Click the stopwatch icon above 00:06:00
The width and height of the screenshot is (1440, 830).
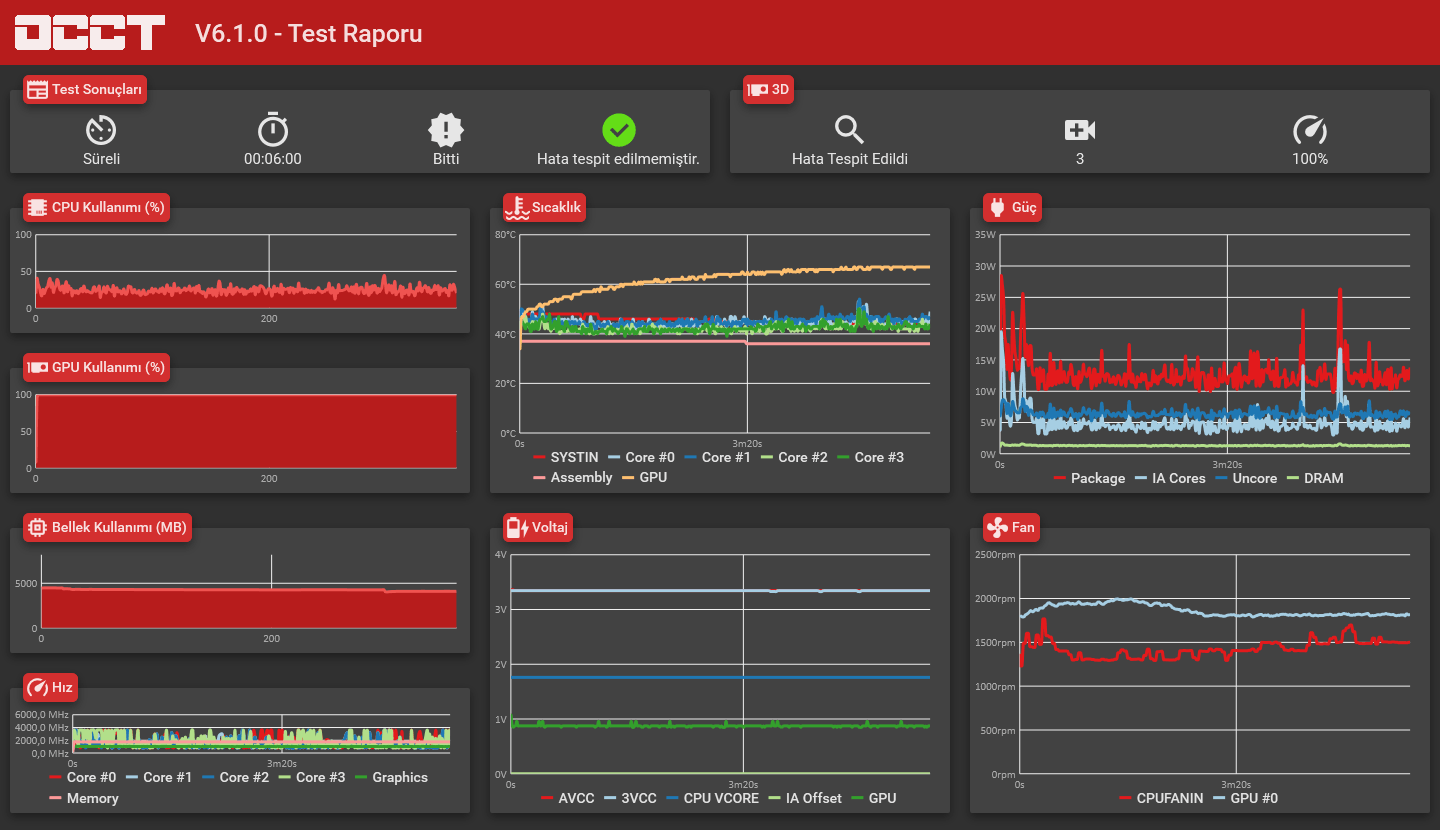(x=273, y=130)
